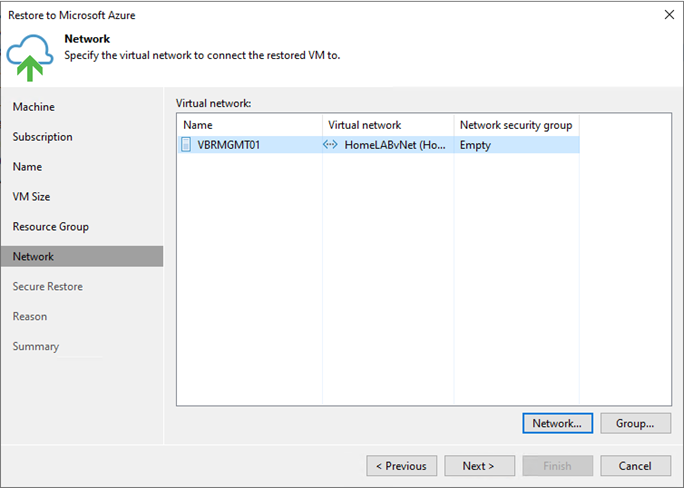Proceed with the Next button
The height and width of the screenshot is (488, 684).
[479, 466]
